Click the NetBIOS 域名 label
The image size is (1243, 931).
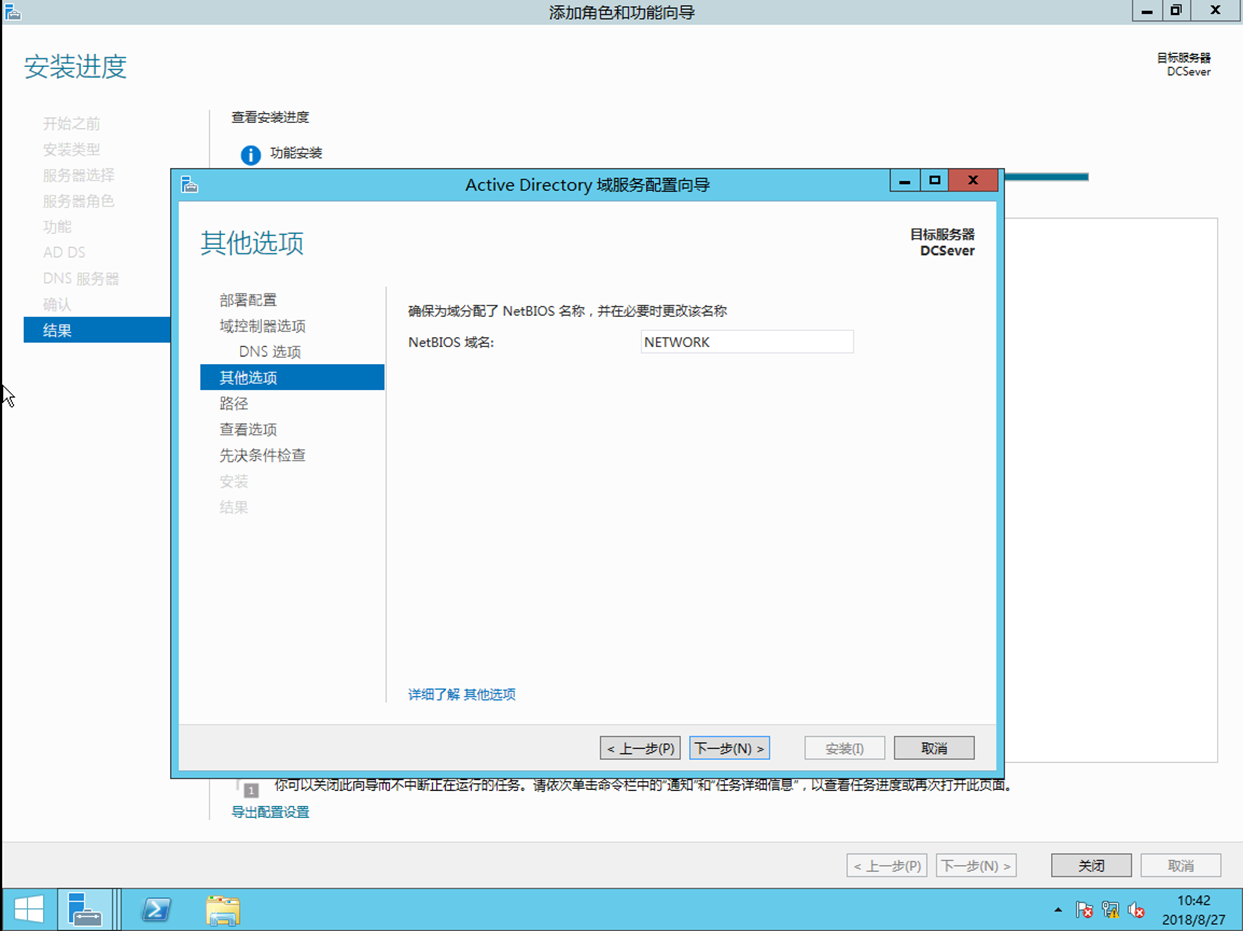coord(451,342)
